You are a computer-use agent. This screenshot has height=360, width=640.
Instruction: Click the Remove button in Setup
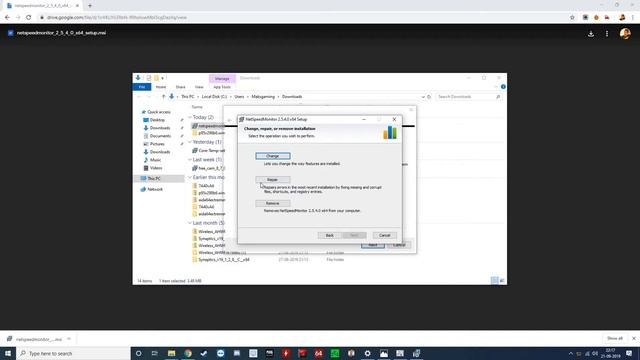(273, 203)
